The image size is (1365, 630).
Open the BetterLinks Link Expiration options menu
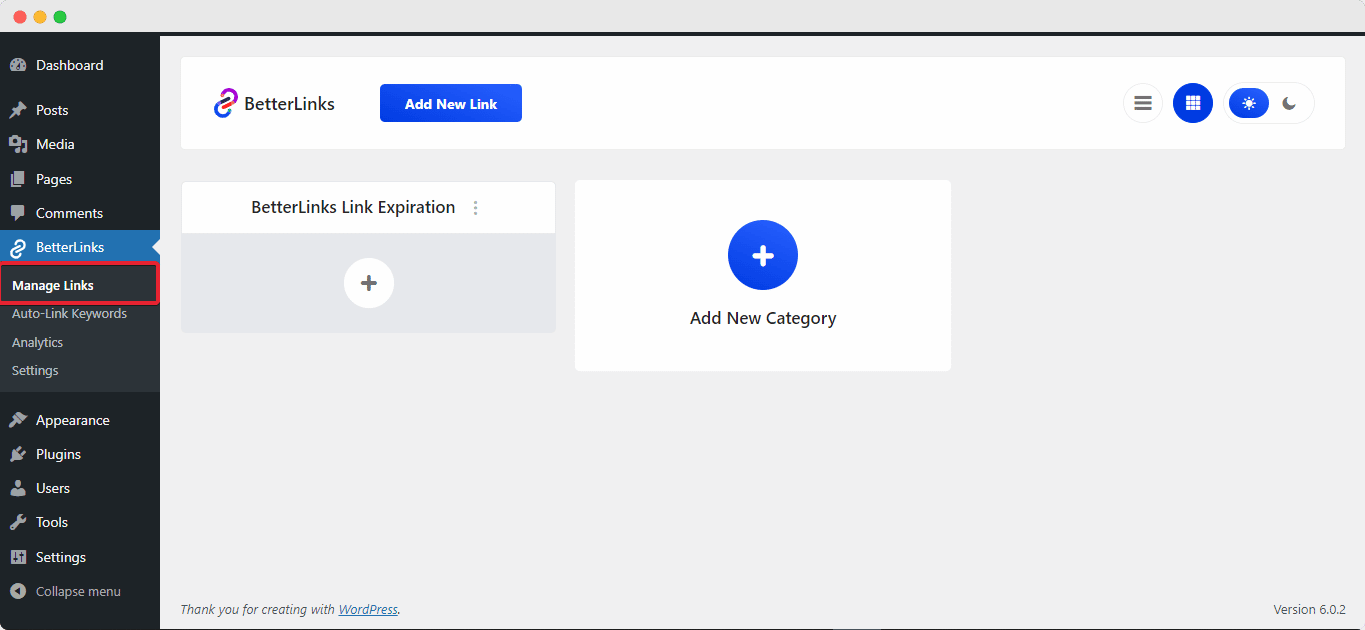point(475,208)
